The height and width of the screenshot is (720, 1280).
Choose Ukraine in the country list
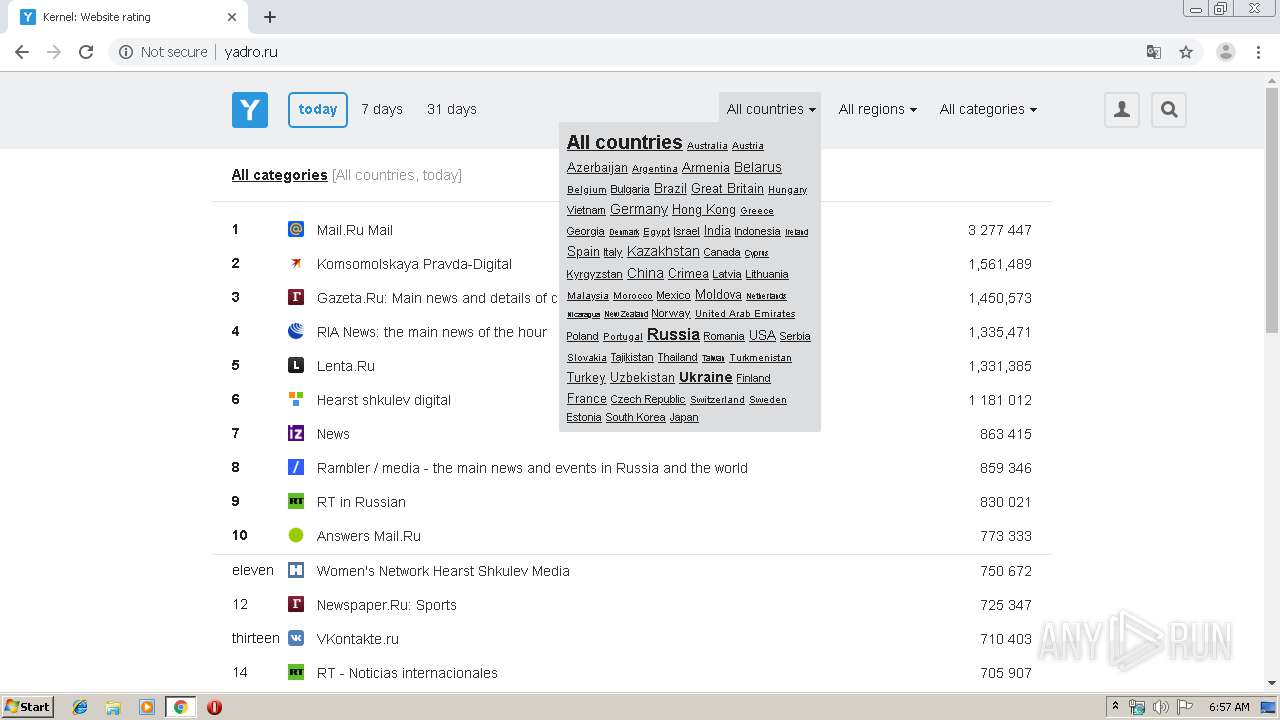(706, 377)
